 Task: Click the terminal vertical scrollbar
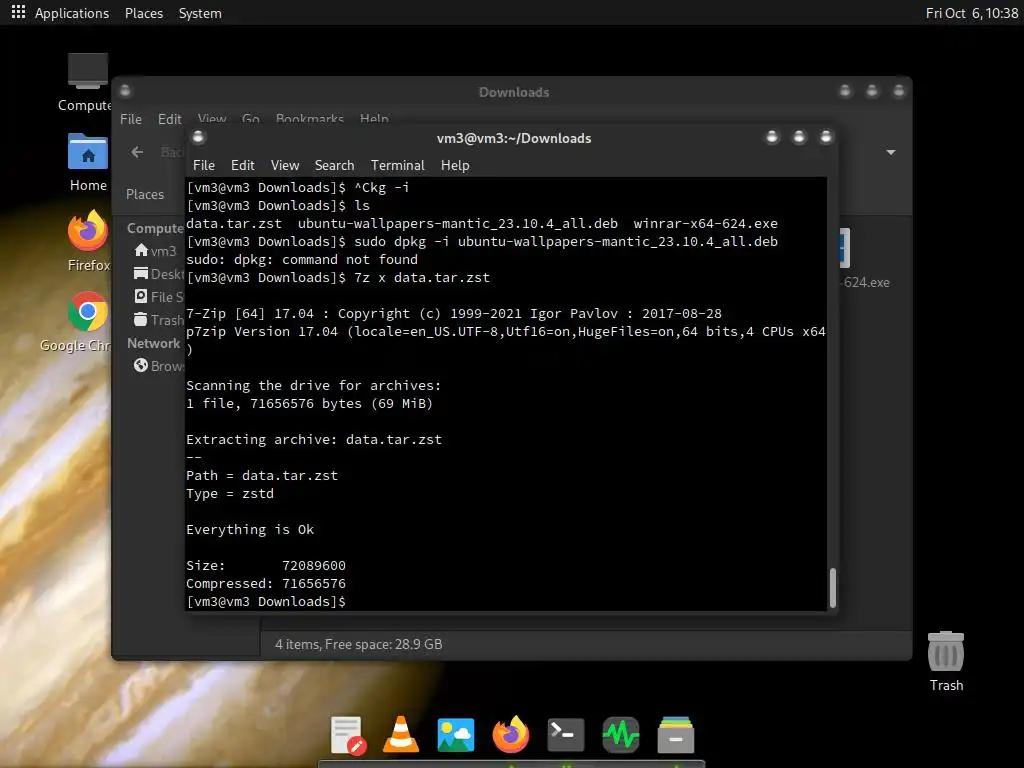point(833,587)
